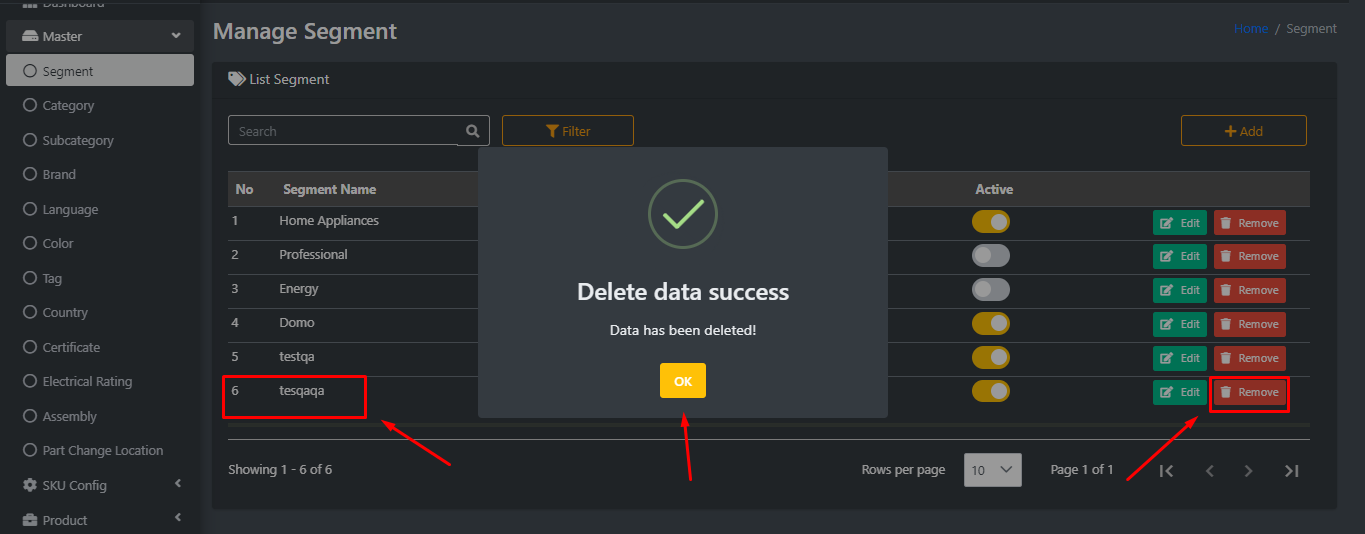Open the Rows per page dropdown
The width and height of the screenshot is (1365, 534).
993,470
